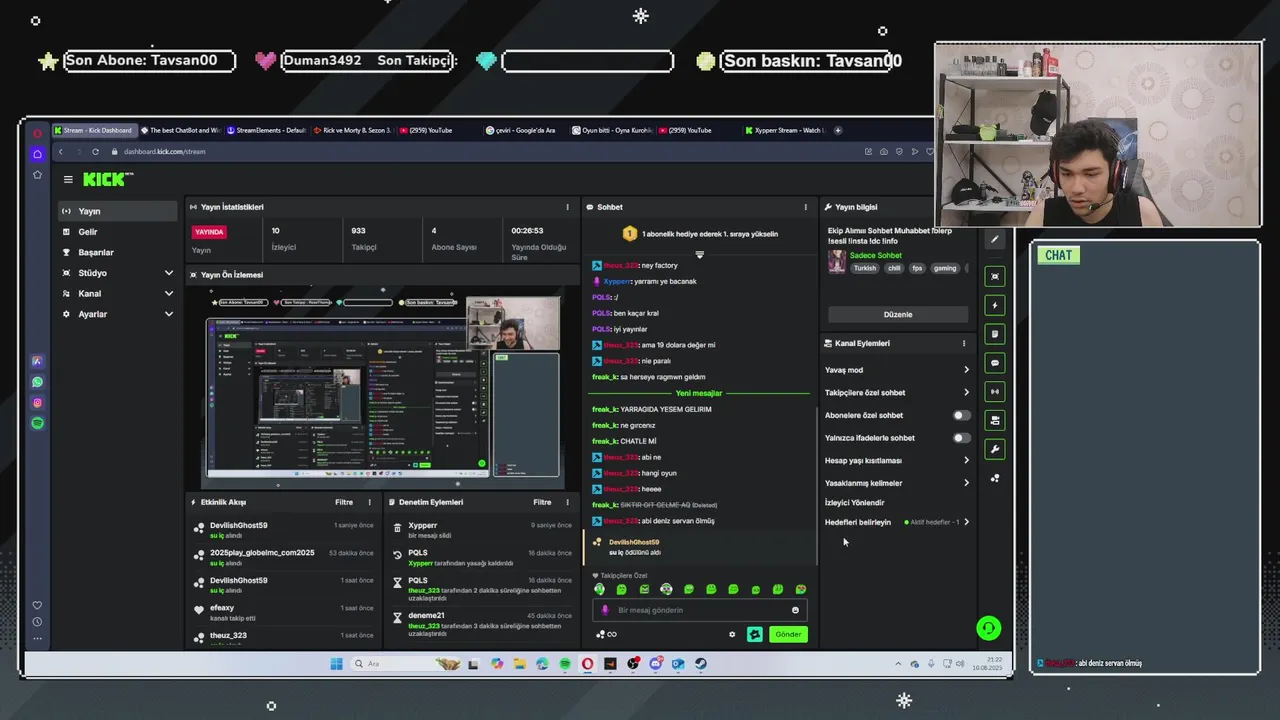Viewport: 1280px width, 720px height.
Task: Select Gelir in sidebar
Action: click(x=118, y=232)
